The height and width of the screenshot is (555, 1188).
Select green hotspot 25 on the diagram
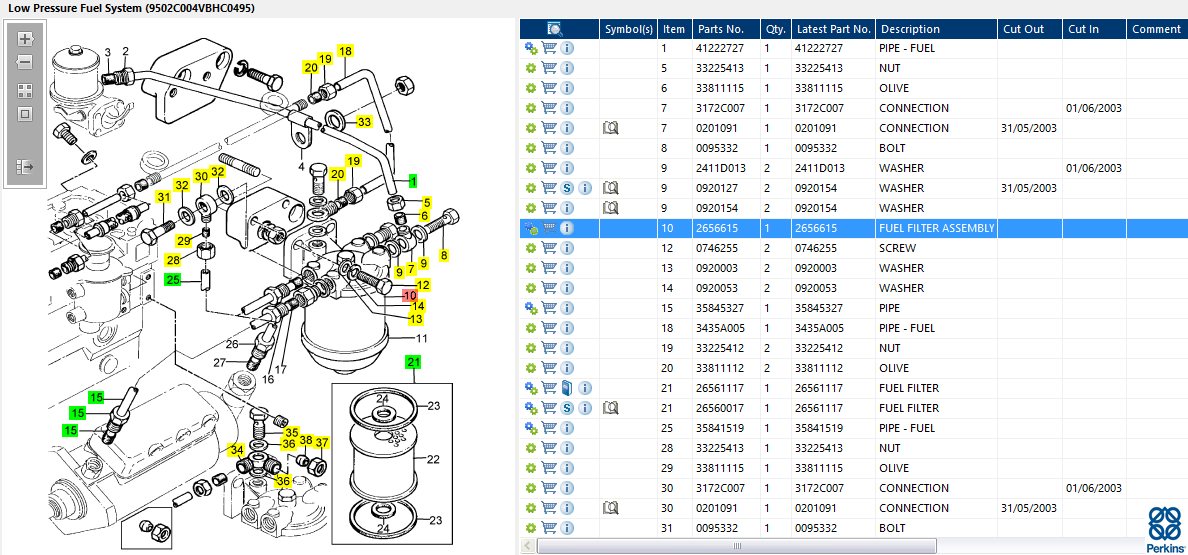click(174, 280)
